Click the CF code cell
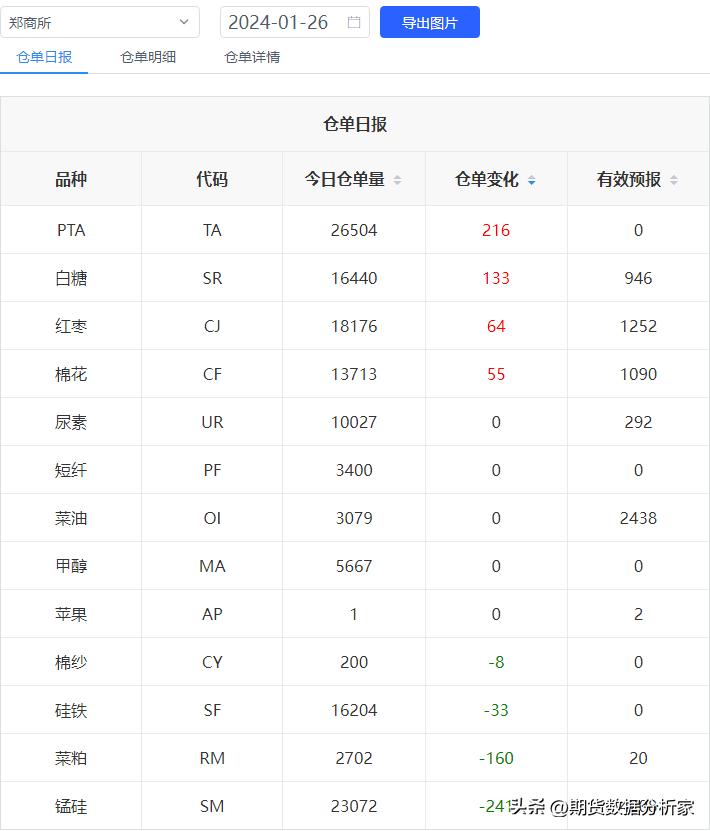710x831 pixels. [x=212, y=374]
